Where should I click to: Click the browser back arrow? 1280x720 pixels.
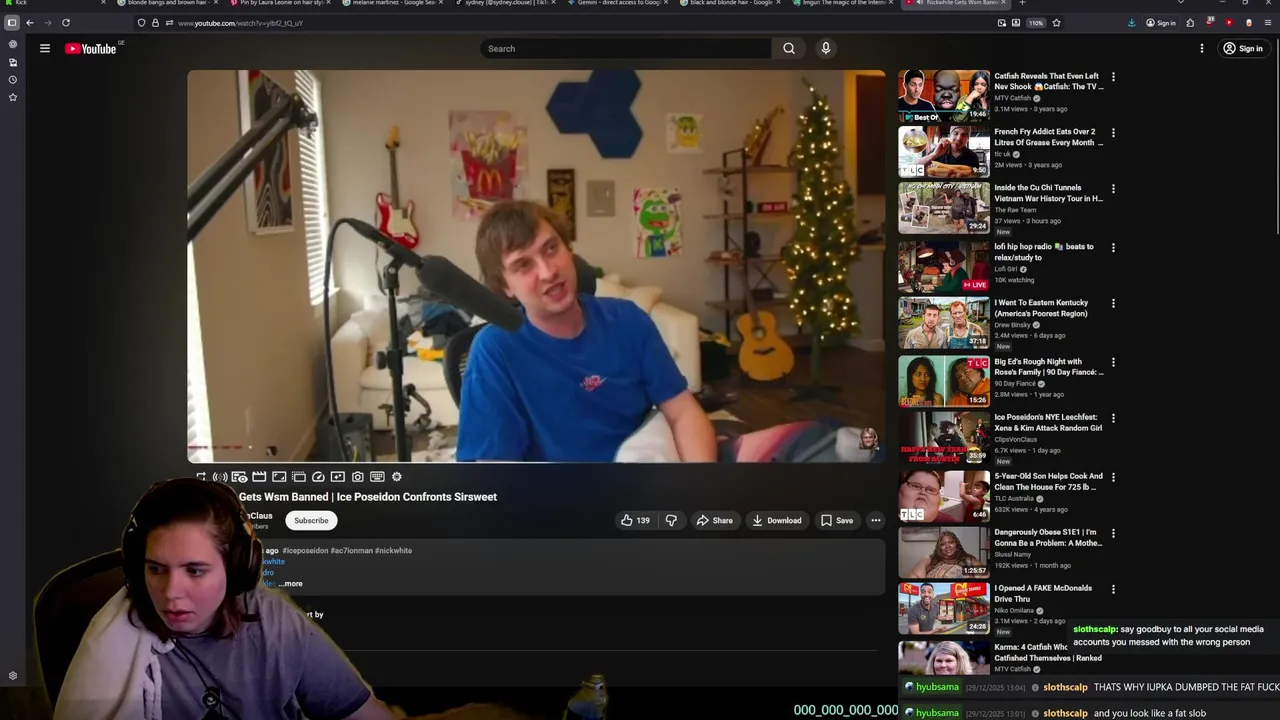click(x=30, y=22)
